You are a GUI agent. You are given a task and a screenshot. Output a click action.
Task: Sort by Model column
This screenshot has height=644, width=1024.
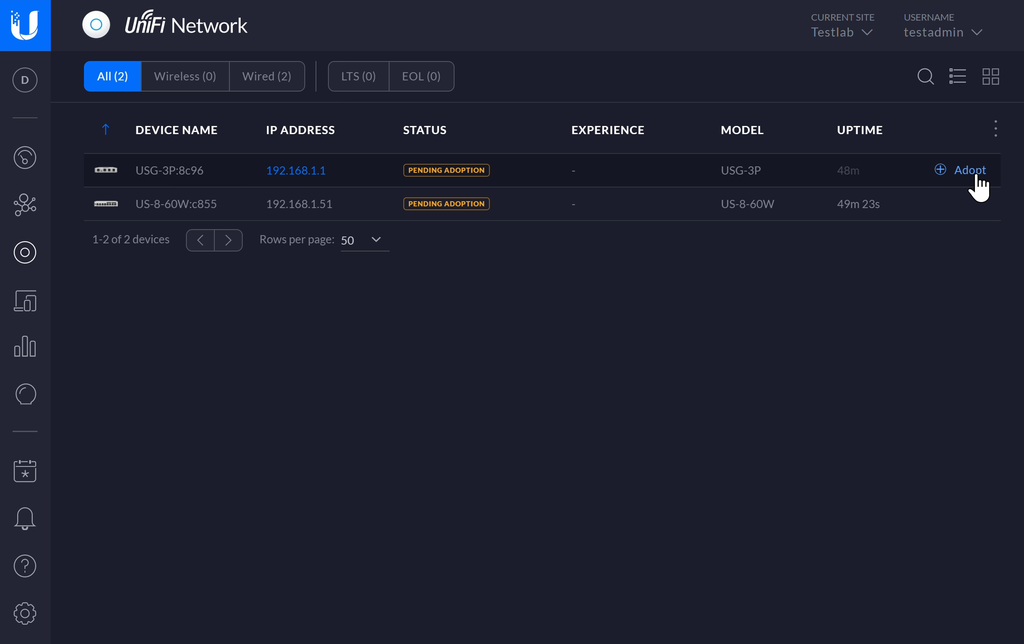(742, 130)
